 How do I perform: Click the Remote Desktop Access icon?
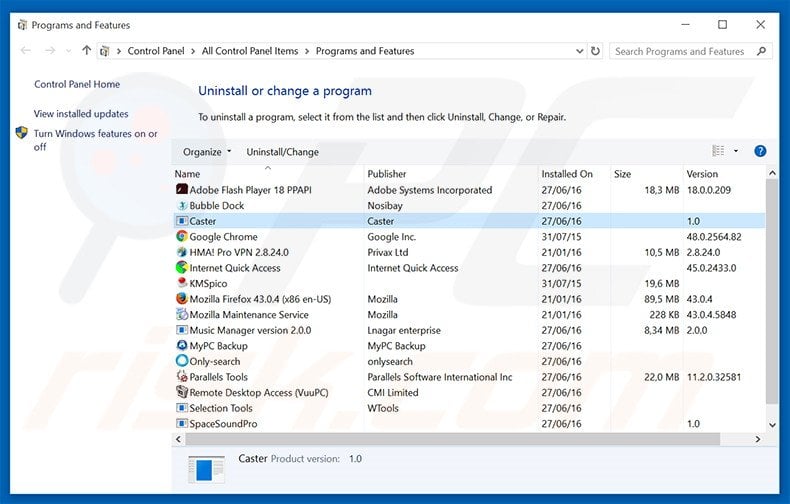(x=181, y=392)
